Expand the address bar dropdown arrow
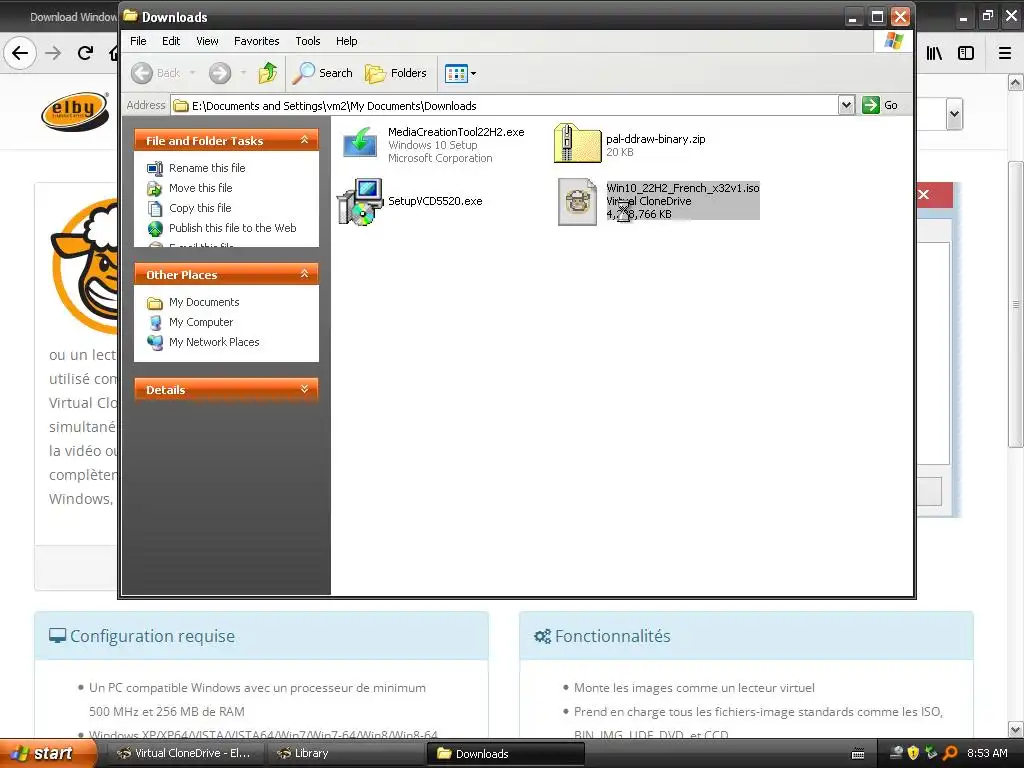Image resolution: width=1024 pixels, height=768 pixels. point(846,105)
